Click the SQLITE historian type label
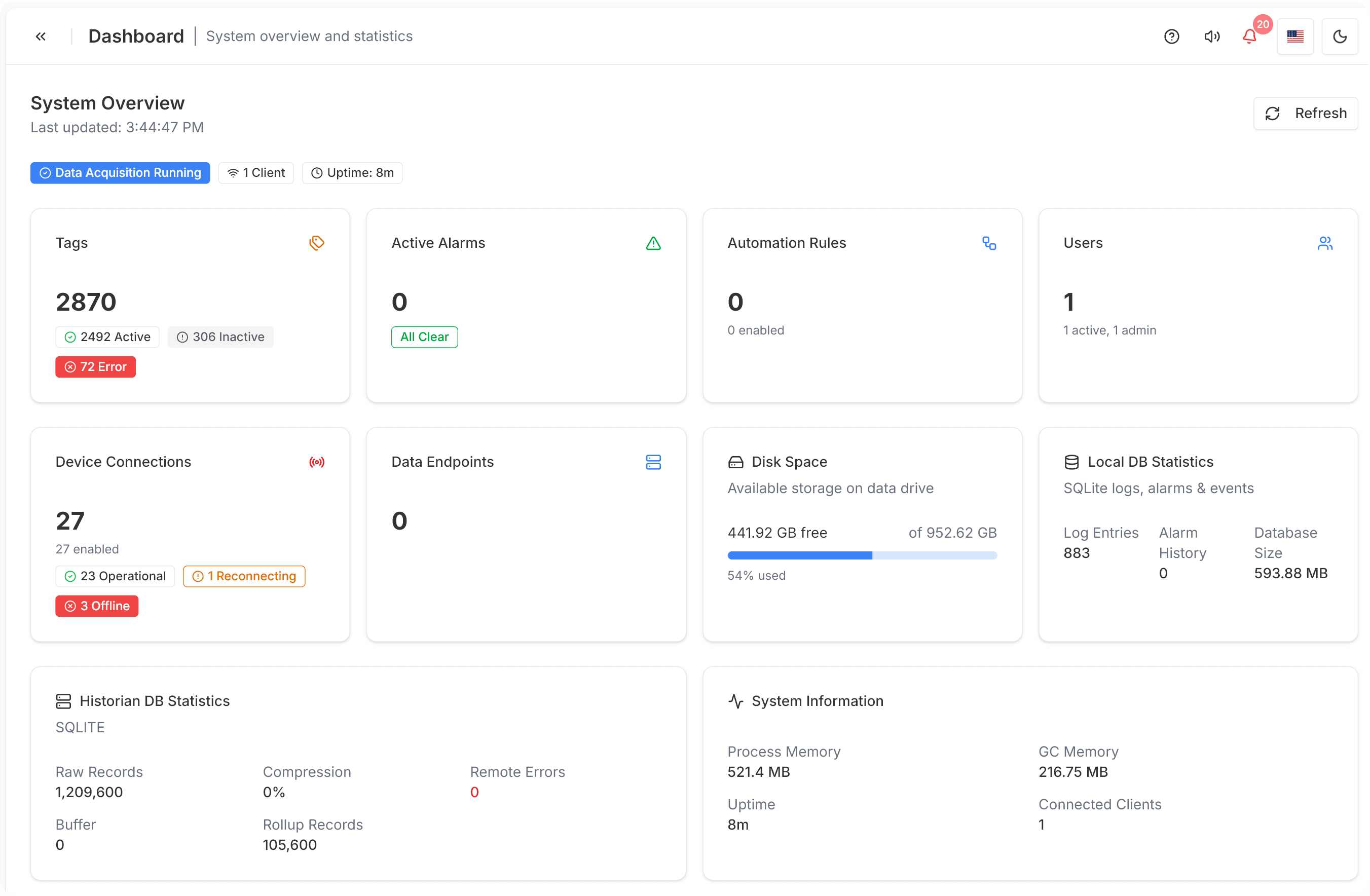 [x=80, y=727]
